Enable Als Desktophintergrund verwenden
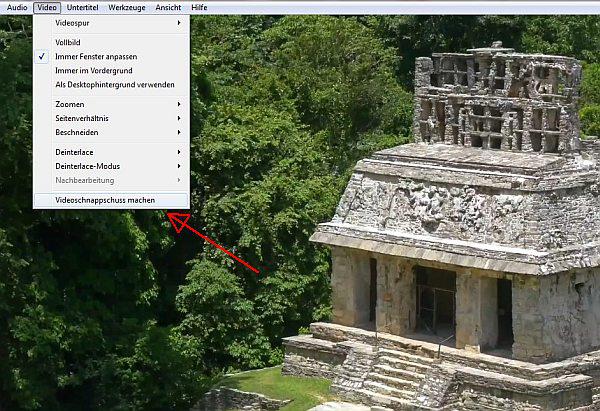600x411 pixels. (x=110, y=84)
